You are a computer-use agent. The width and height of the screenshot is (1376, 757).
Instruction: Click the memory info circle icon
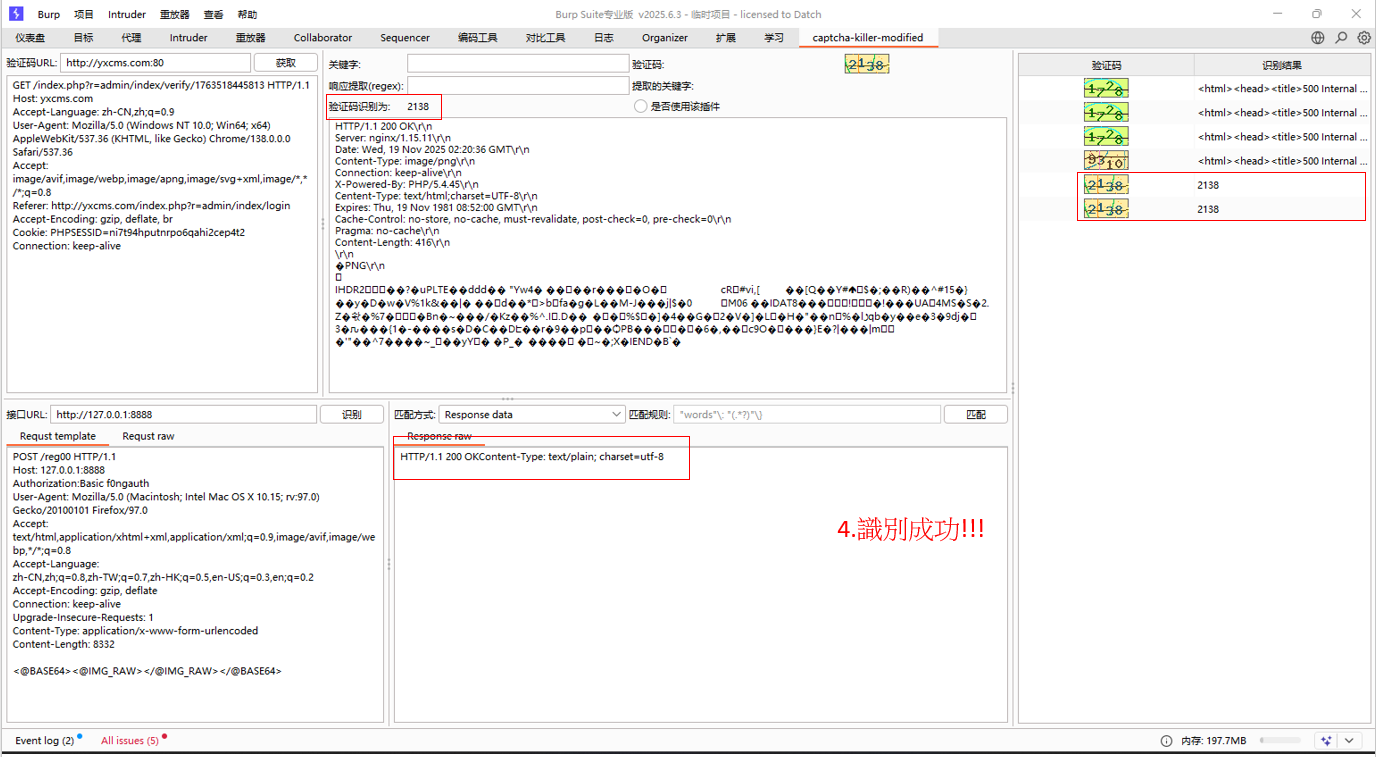(x=1166, y=741)
